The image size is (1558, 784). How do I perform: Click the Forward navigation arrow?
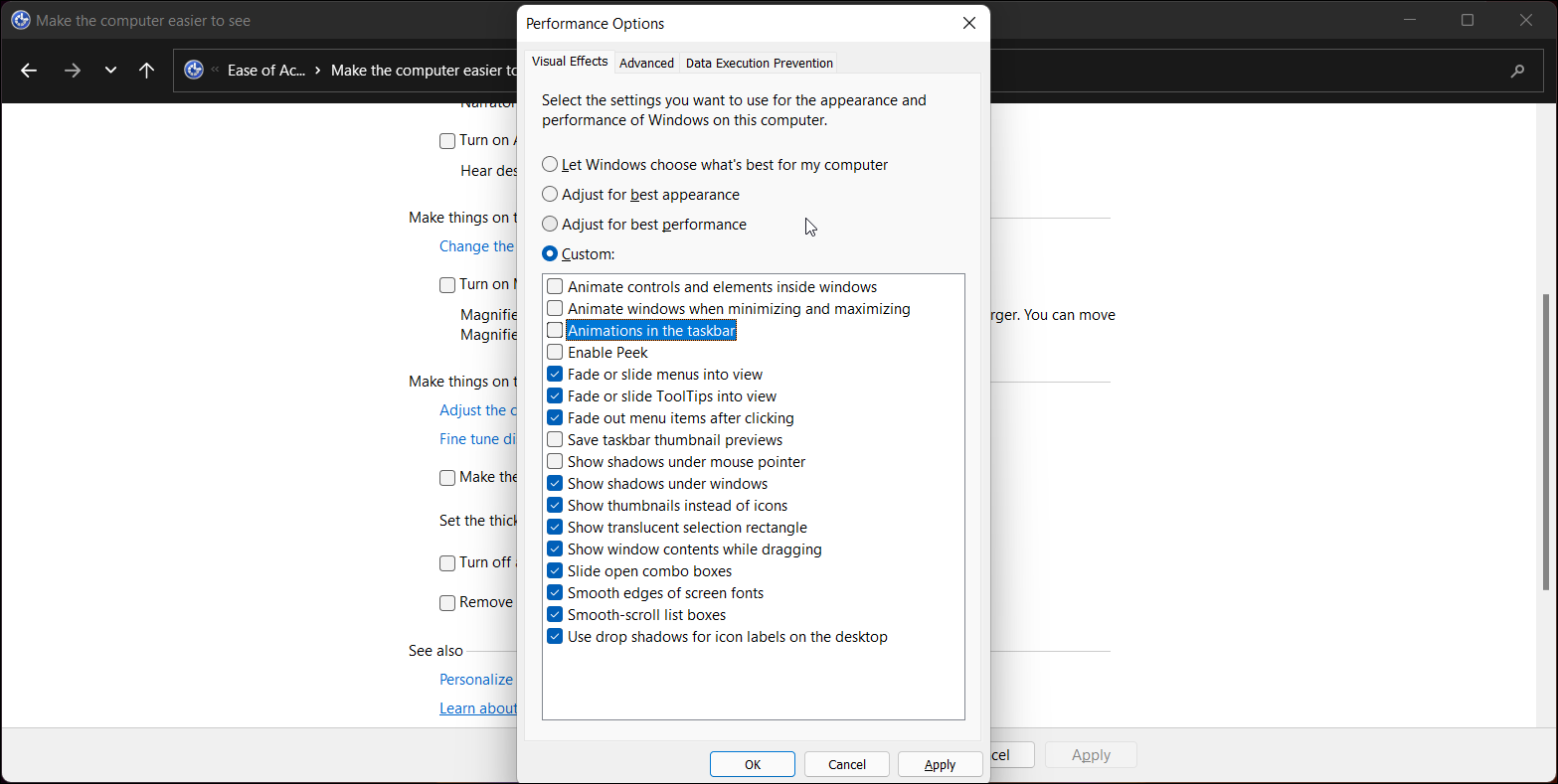coord(72,70)
